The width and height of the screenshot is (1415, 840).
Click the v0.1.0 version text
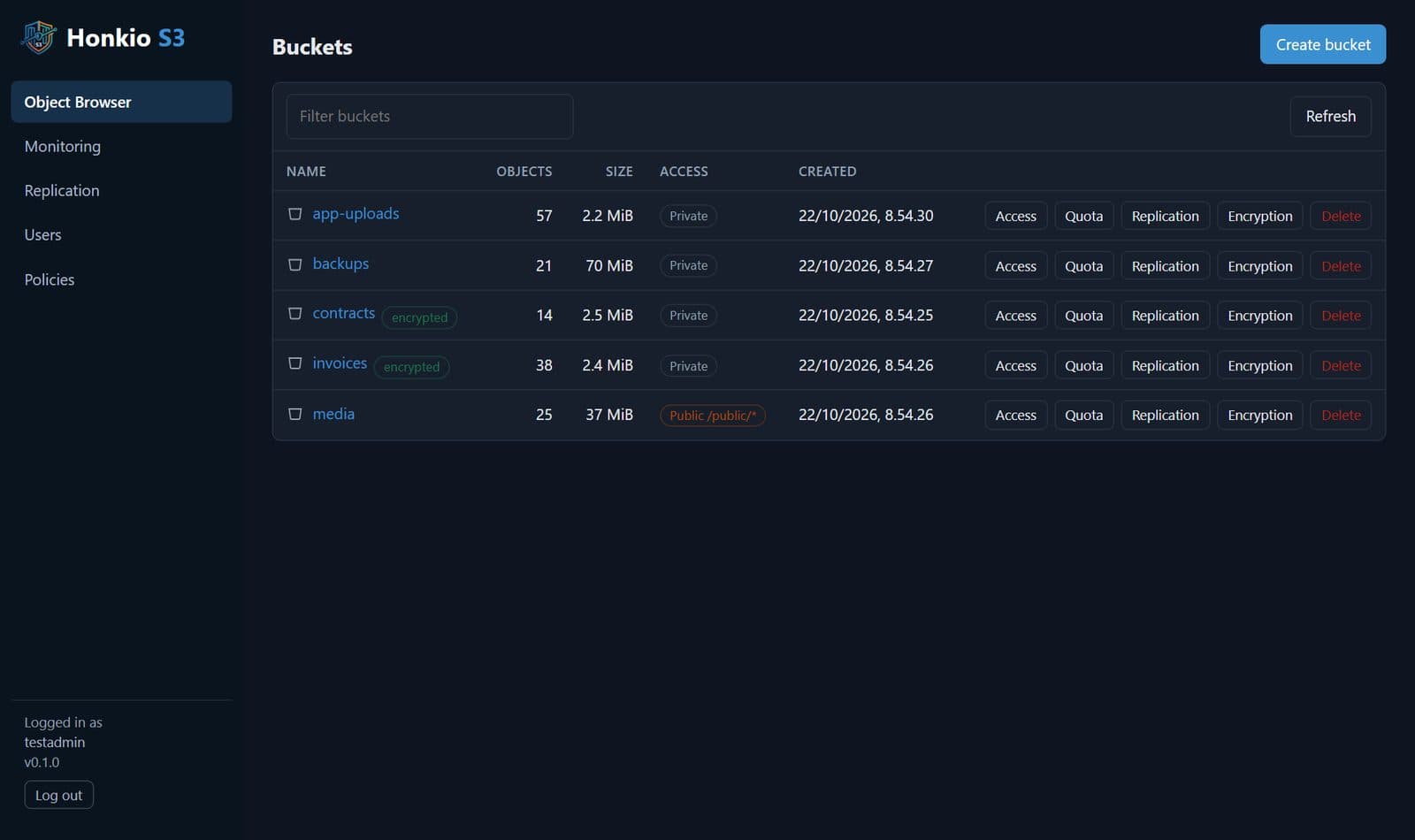[42, 762]
